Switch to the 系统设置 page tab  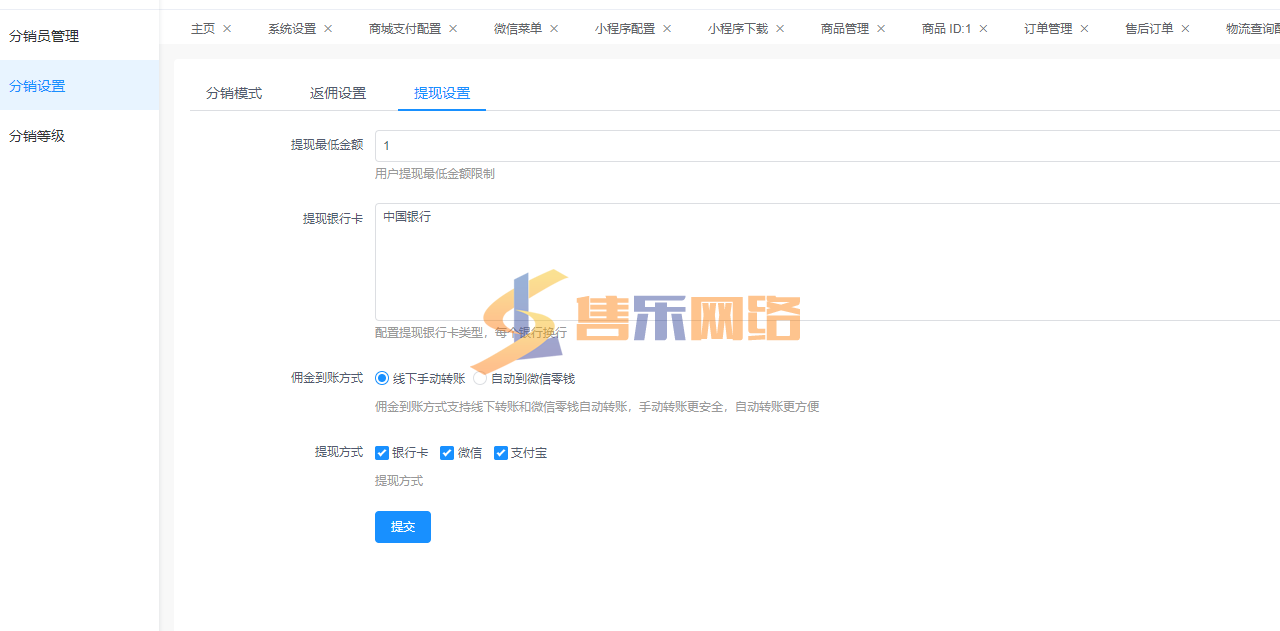point(292,29)
